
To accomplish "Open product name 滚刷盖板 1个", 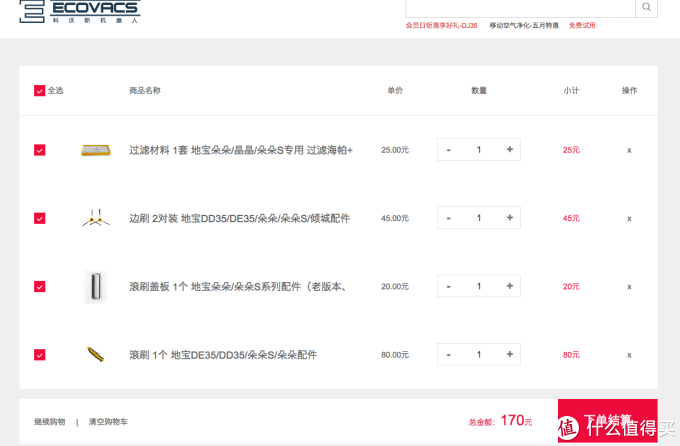I will click(238, 287).
